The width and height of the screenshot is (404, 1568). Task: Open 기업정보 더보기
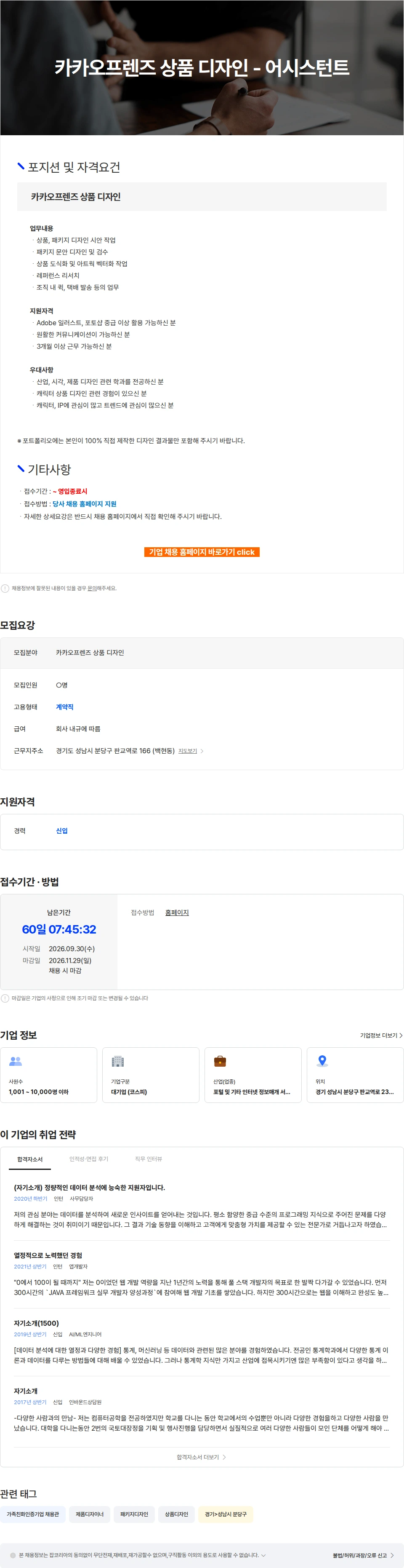(x=381, y=1035)
